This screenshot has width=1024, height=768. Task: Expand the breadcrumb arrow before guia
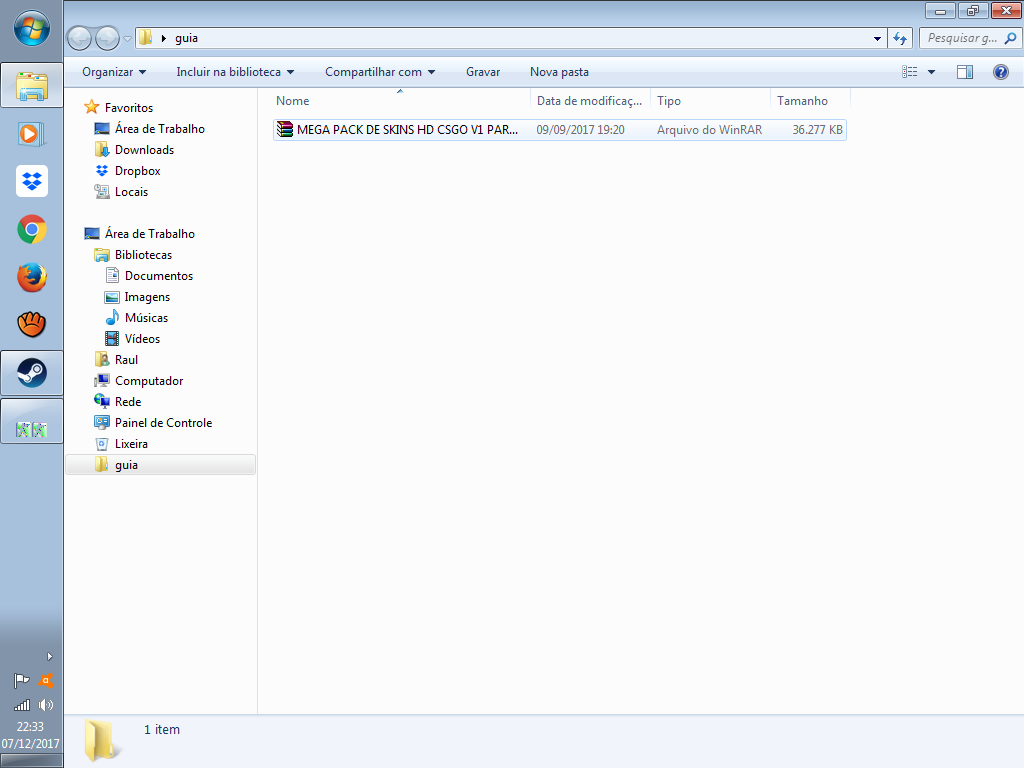(x=164, y=38)
